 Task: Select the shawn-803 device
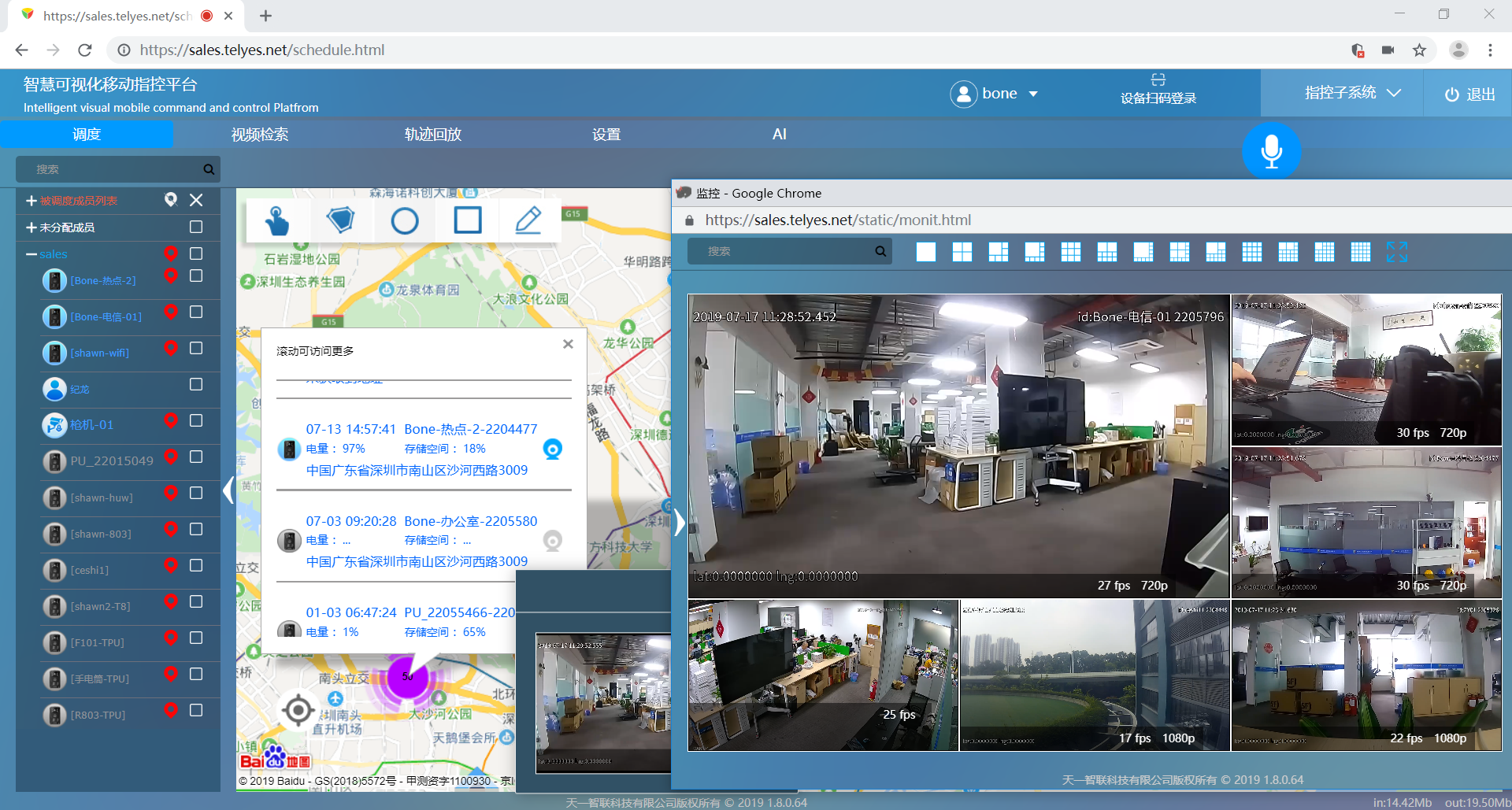pyautogui.click(x=101, y=534)
